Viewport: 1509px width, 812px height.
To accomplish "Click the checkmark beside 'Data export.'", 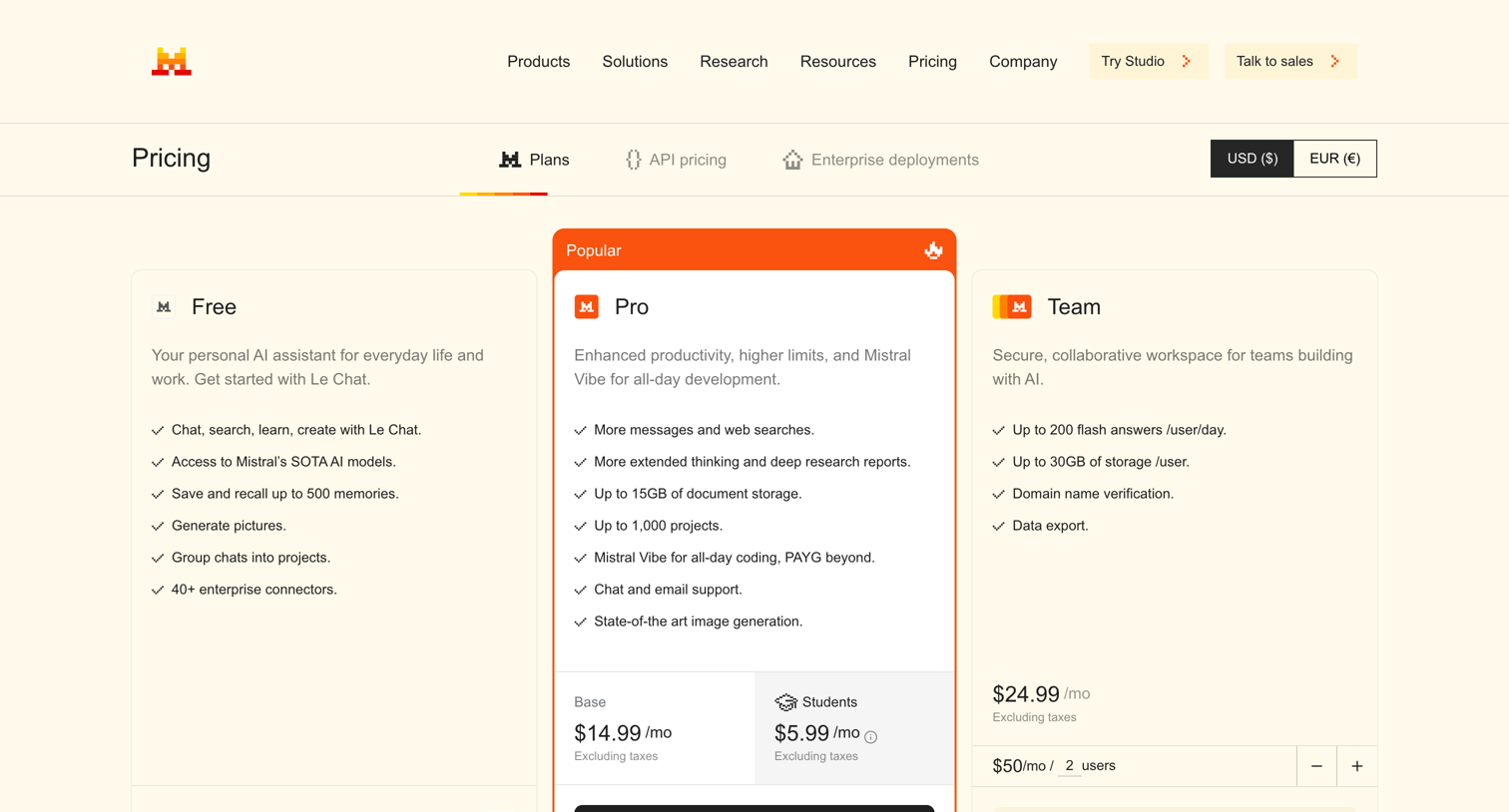I will pyautogui.click(x=999, y=527).
